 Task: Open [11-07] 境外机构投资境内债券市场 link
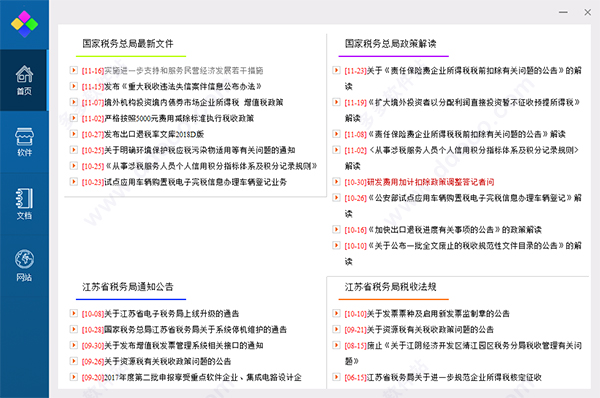[x=183, y=103]
